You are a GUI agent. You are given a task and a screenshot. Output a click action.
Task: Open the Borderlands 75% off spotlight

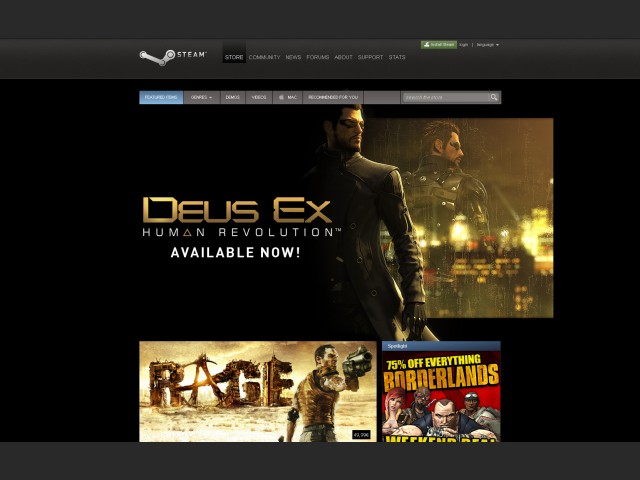(441, 396)
